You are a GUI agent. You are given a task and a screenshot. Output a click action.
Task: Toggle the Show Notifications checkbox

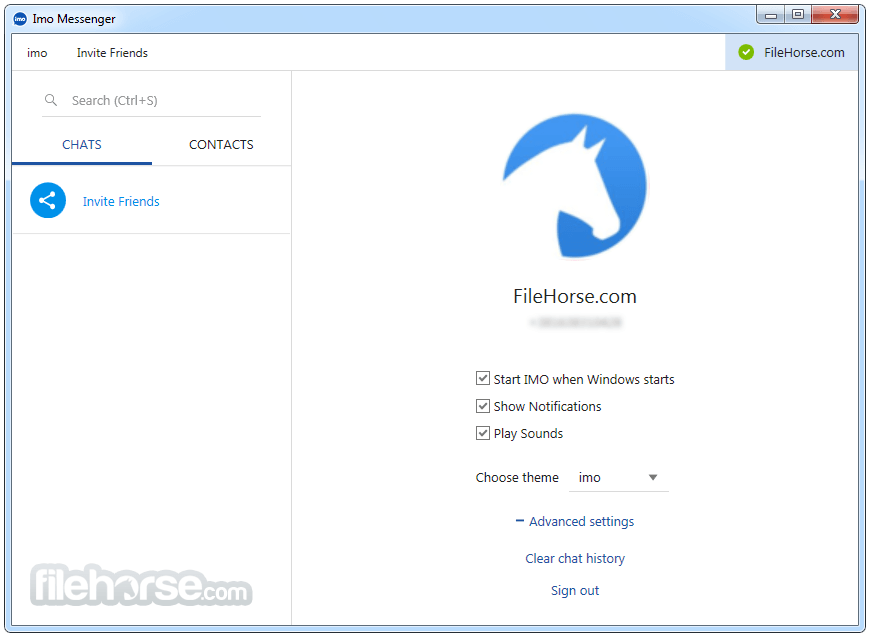click(x=483, y=406)
